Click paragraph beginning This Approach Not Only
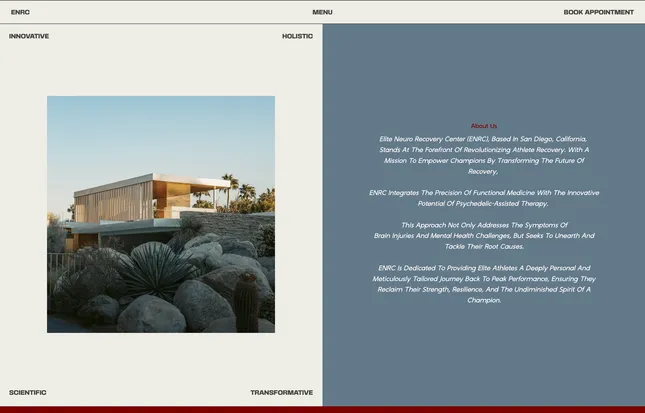 point(484,236)
